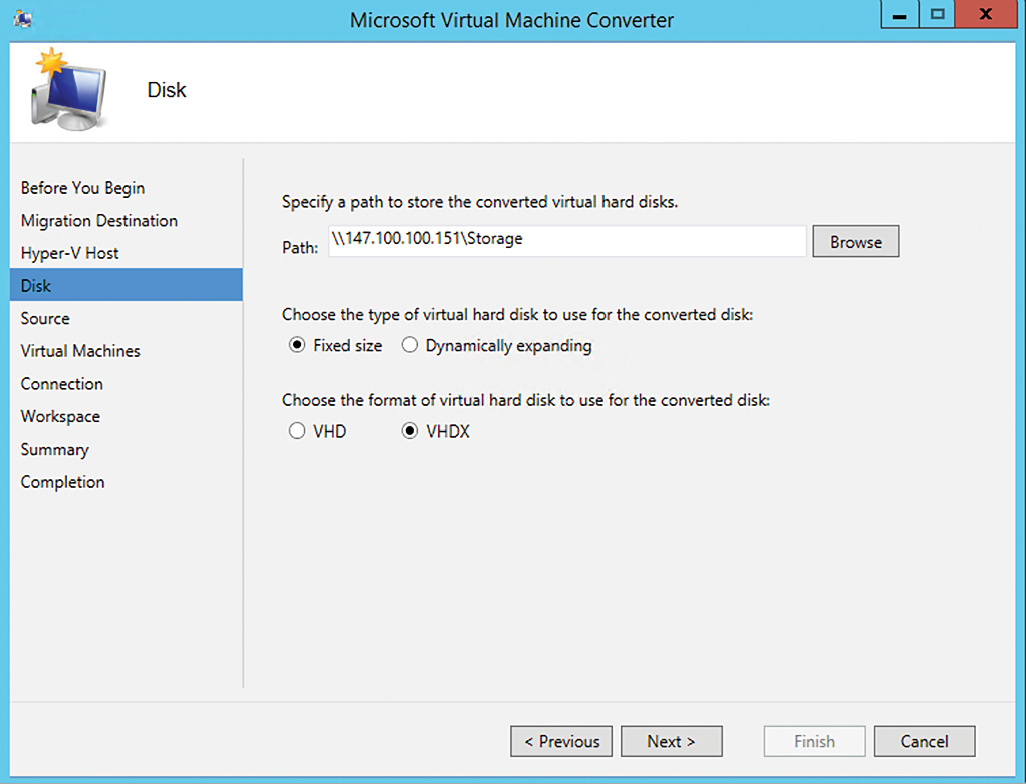Click Next to continue the wizard

point(671,741)
